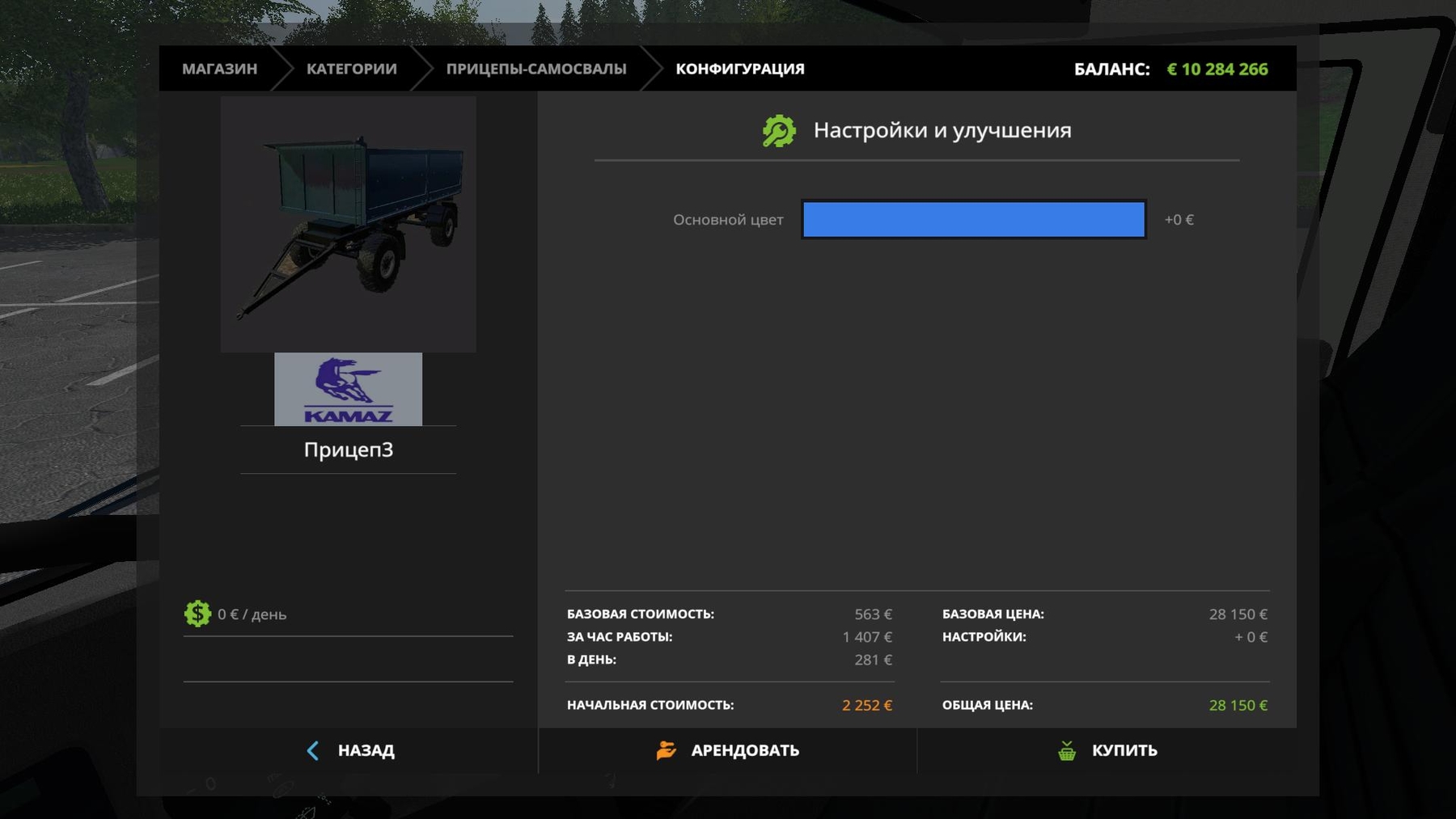The height and width of the screenshot is (819, 1456).
Task: Click the ОБЩАЯ ЦЕНА value 28 150 €
Action: 1238,705
